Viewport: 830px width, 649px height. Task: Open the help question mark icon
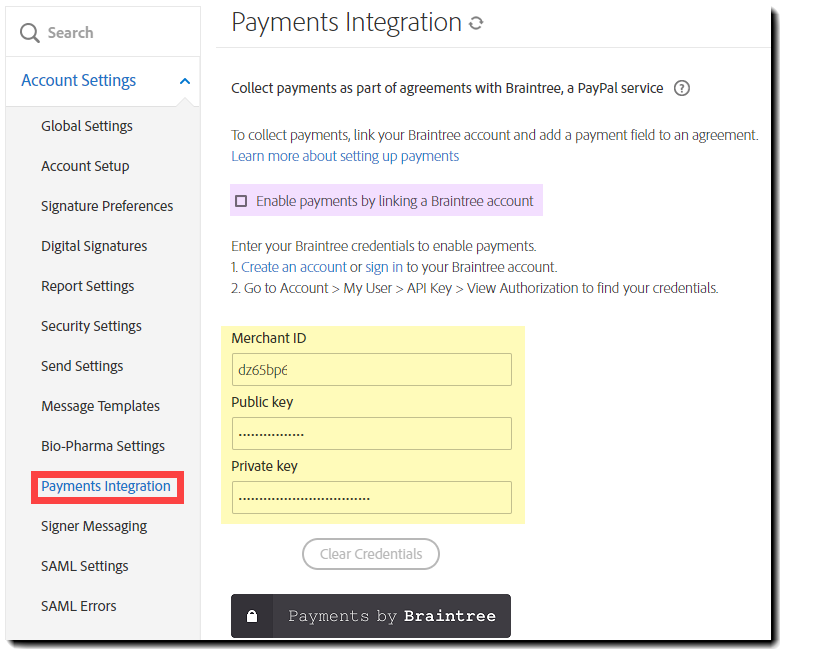pos(682,88)
